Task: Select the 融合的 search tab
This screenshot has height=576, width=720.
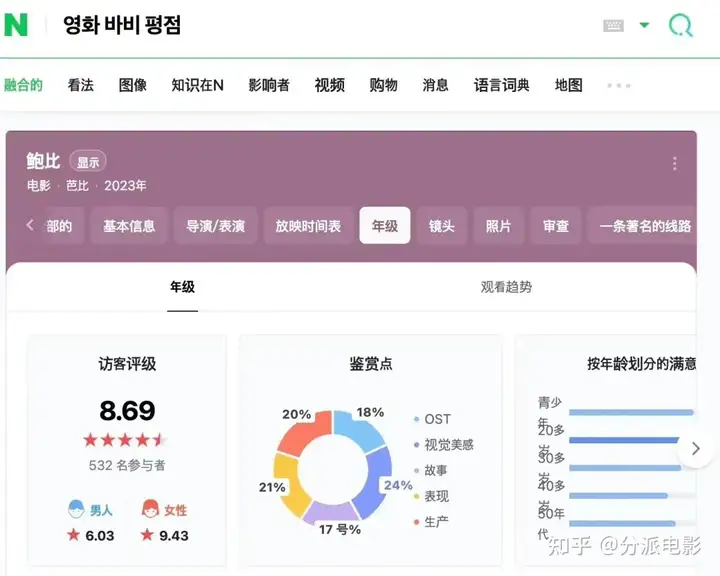Action: (23, 85)
